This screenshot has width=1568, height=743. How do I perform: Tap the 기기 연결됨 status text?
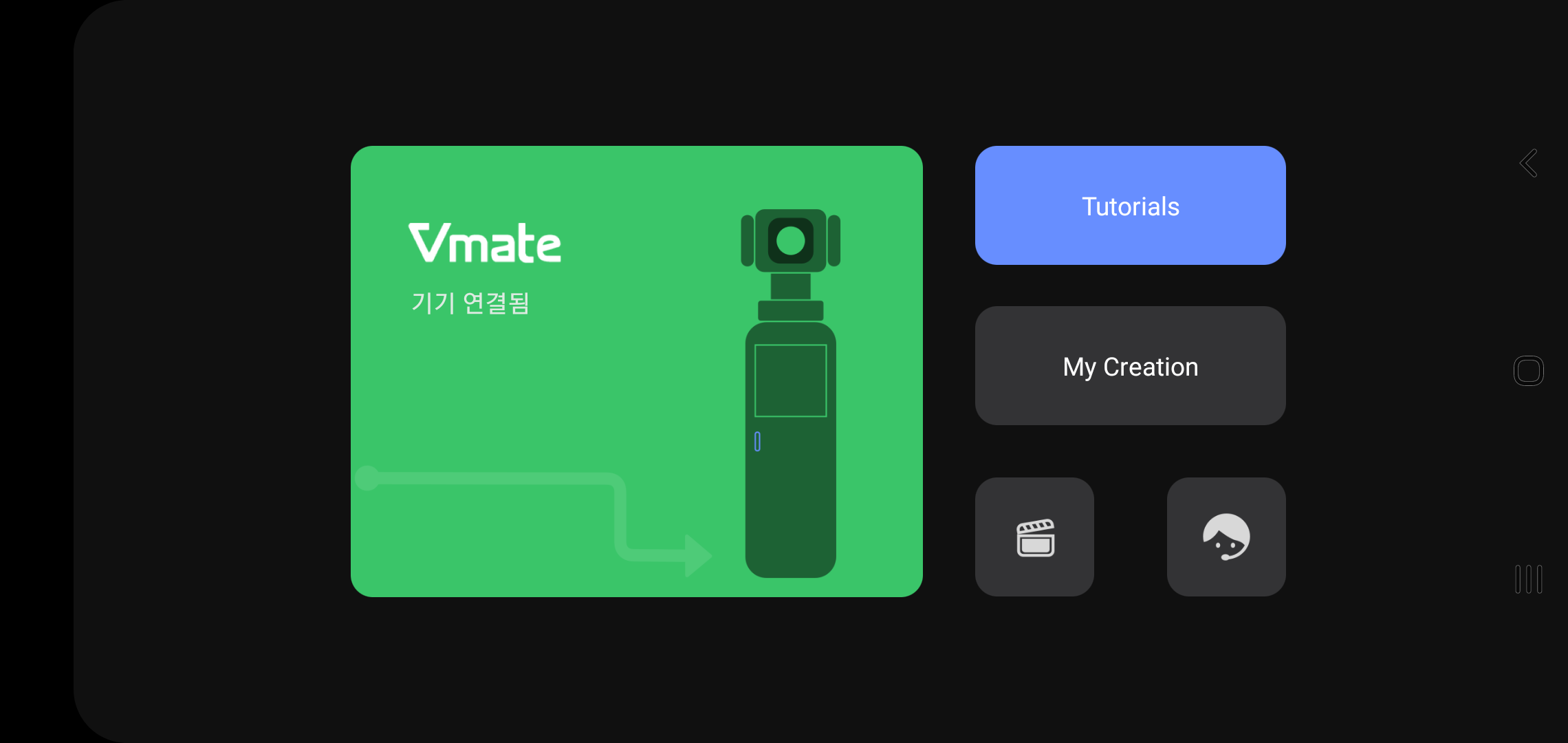click(470, 303)
